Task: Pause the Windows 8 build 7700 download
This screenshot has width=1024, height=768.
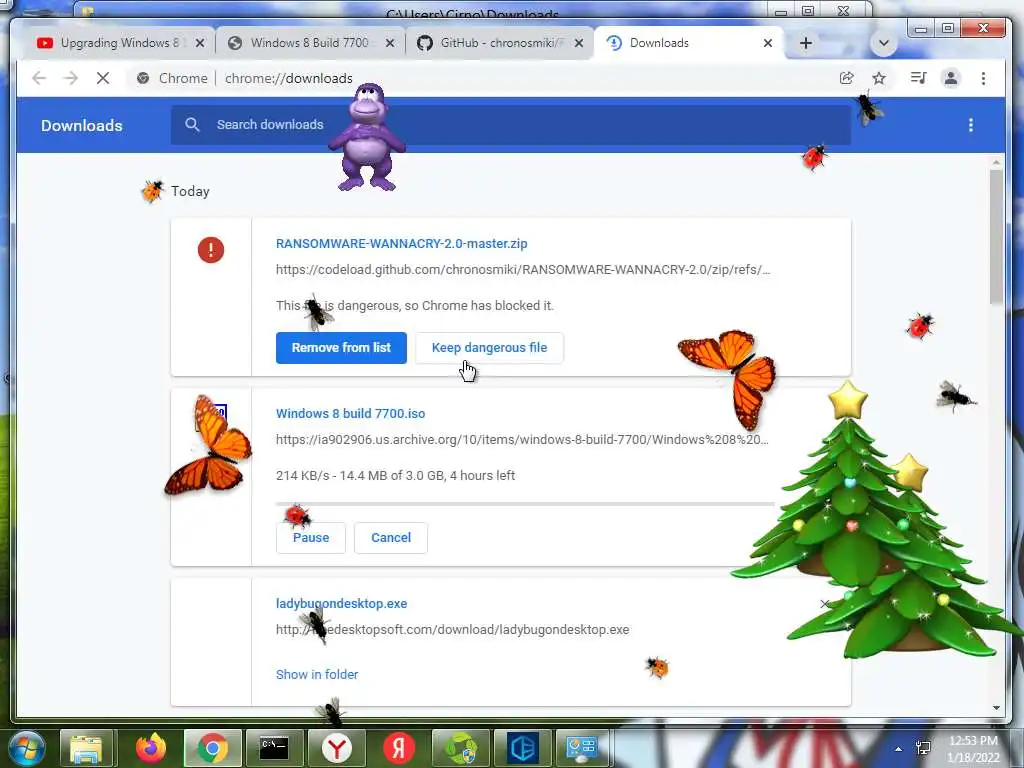Action: (311, 537)
